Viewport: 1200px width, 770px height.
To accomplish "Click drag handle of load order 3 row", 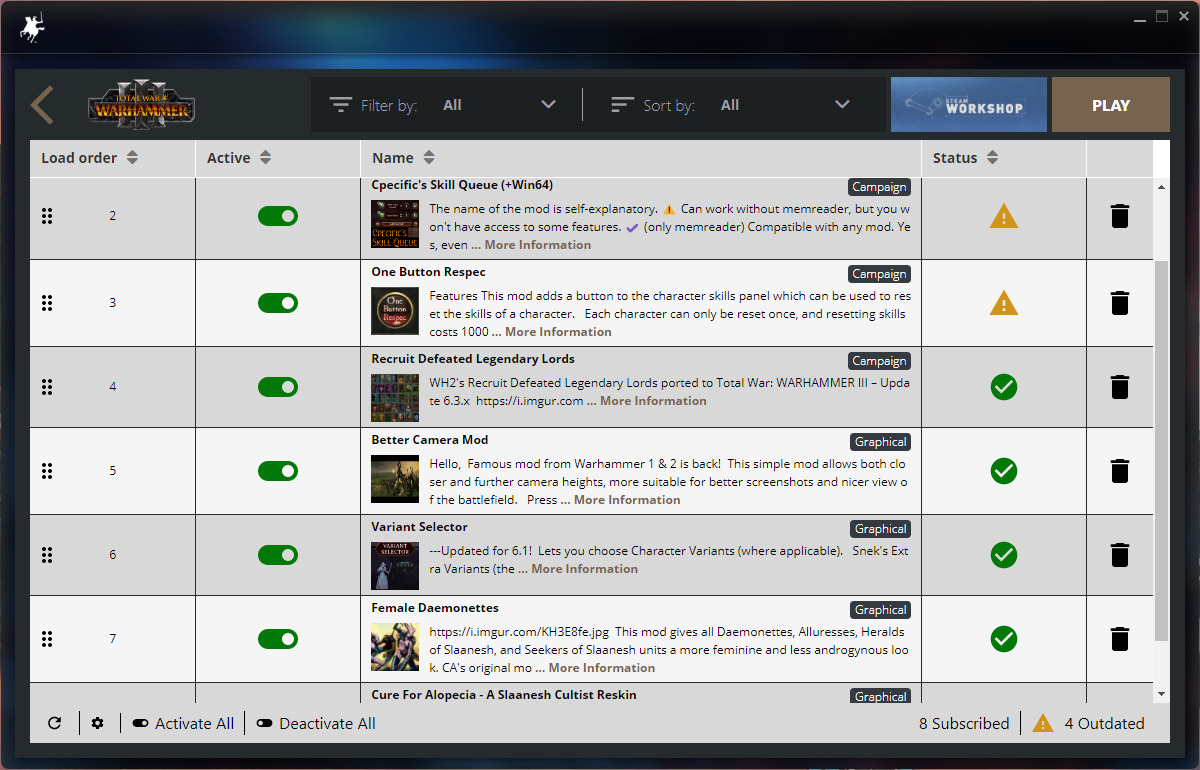I will click(47, 303).
